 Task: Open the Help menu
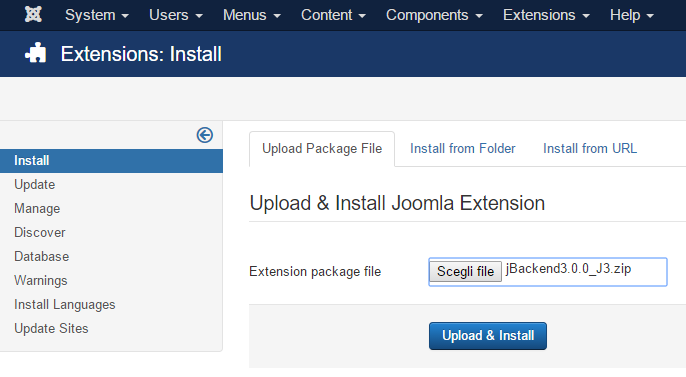pos(631,15)
